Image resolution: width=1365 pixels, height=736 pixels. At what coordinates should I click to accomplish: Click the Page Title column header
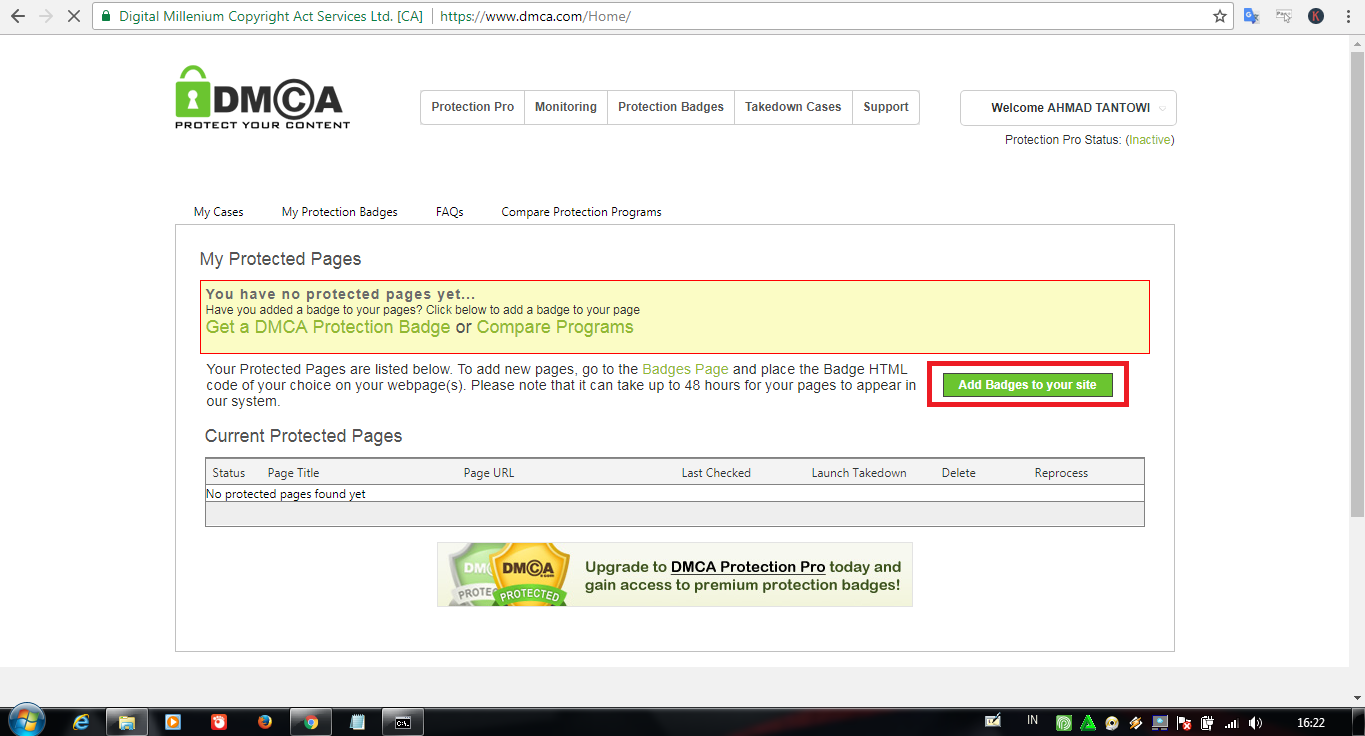click(294, 473)
